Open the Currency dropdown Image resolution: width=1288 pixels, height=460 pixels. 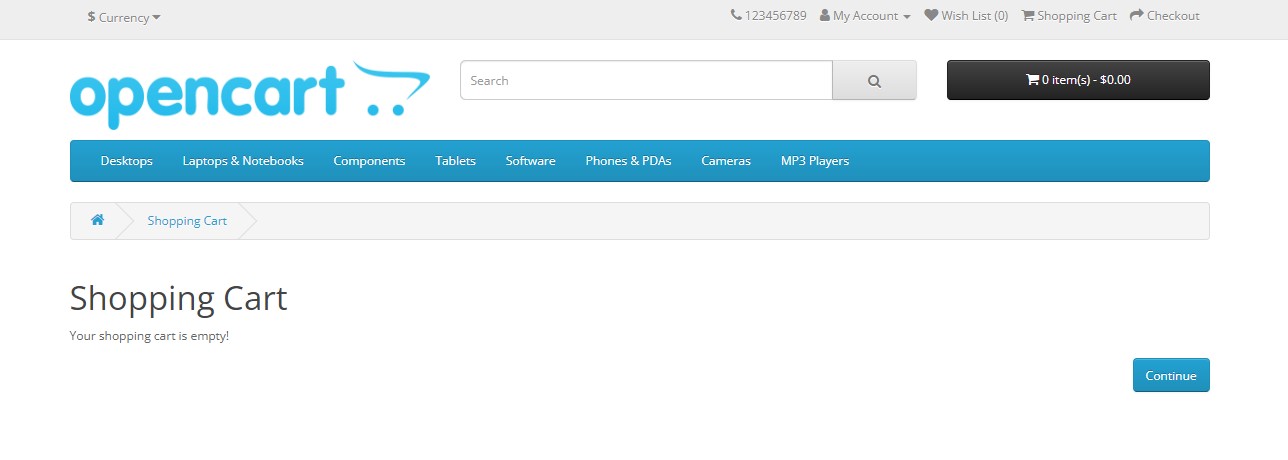click(x=124, y=17)
